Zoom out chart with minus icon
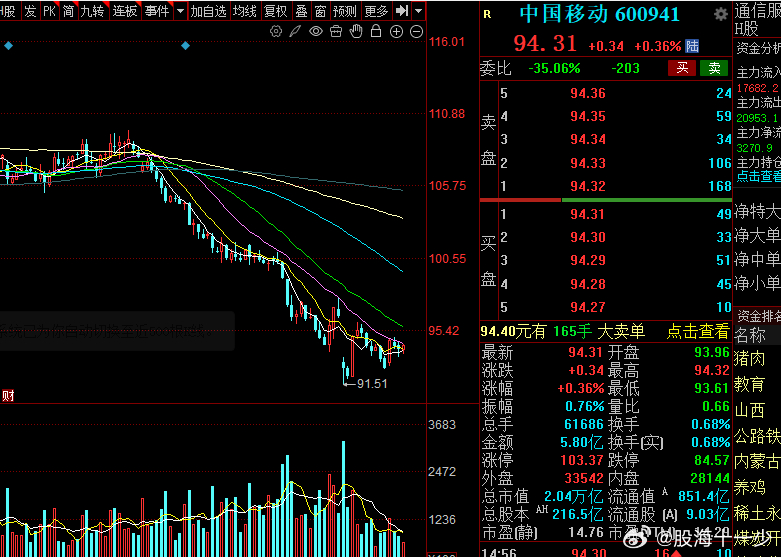Screen dimensions: 781x557 (416, 32)
